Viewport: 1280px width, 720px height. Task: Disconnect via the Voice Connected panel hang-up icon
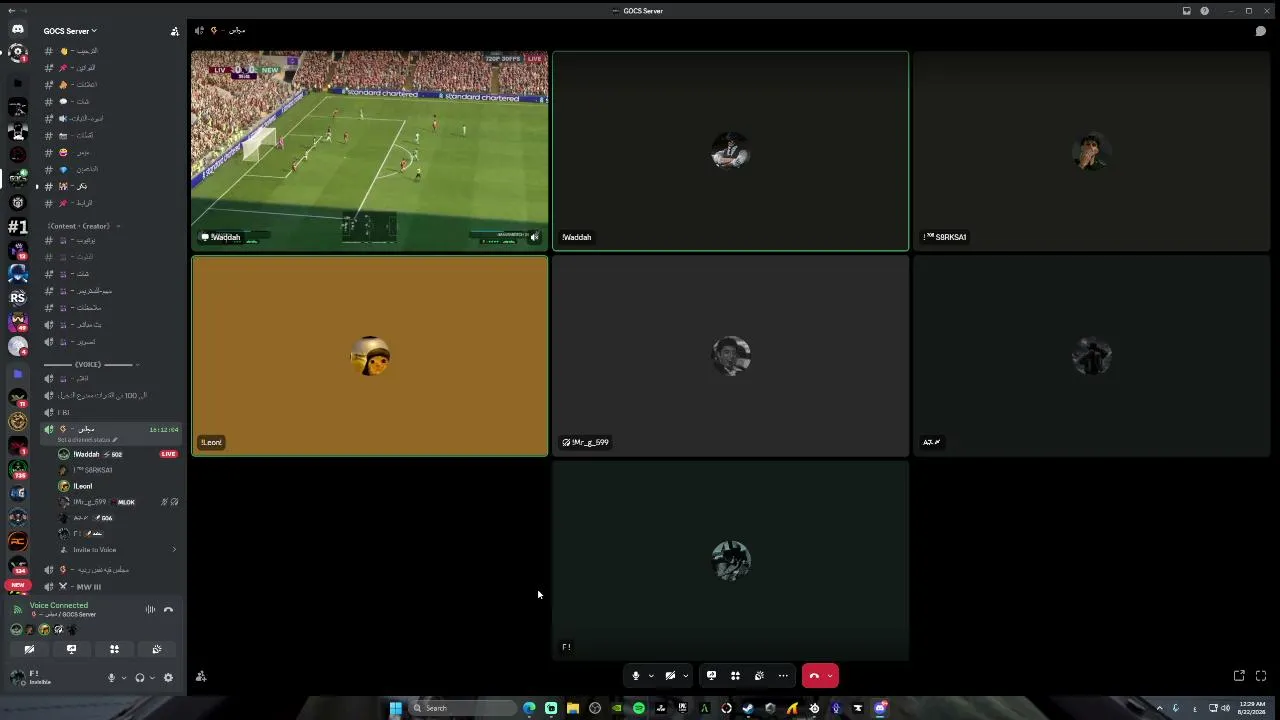pos(168,609)
